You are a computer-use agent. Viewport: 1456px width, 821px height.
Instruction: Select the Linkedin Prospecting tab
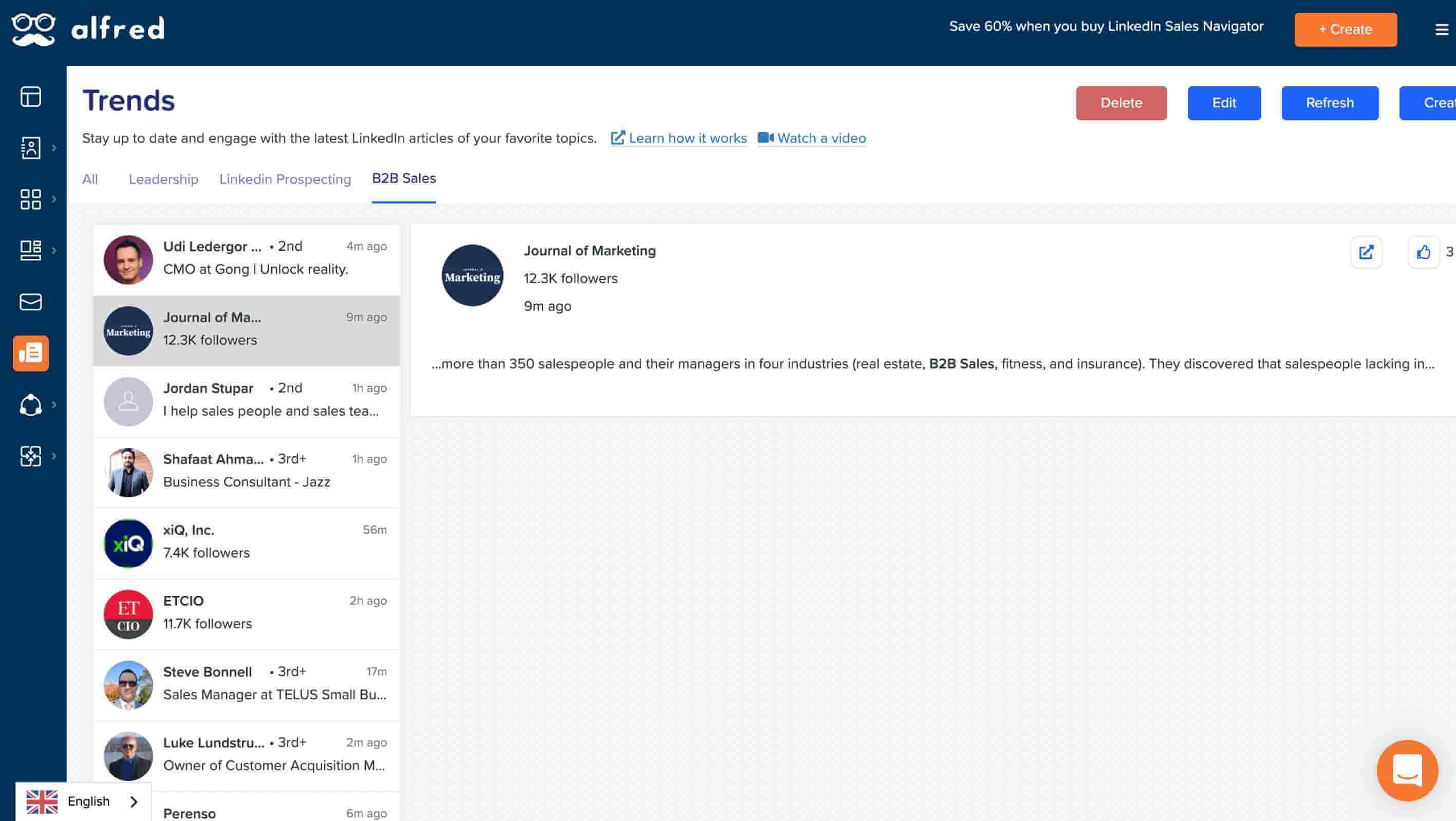point(285,179)
